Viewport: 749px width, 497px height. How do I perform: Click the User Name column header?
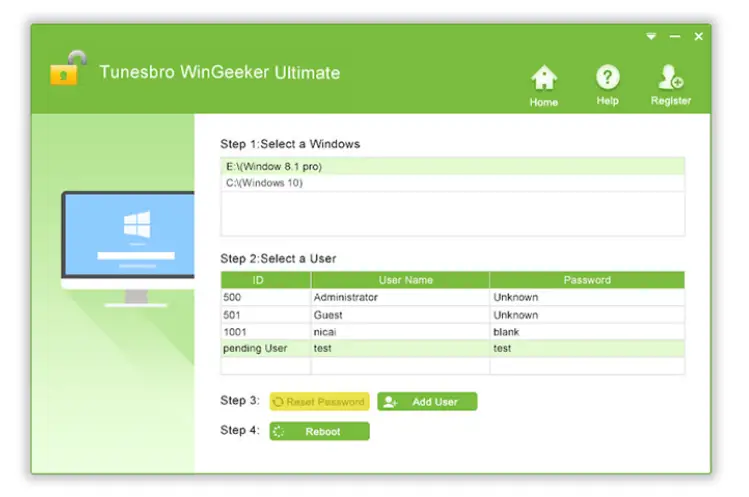point(400,280)
